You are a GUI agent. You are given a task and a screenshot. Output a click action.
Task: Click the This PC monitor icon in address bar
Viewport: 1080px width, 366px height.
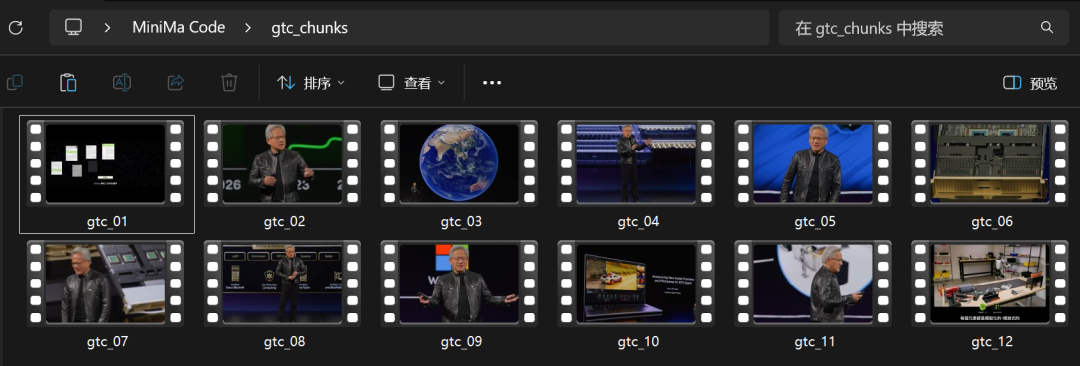(x=73, y=28)
